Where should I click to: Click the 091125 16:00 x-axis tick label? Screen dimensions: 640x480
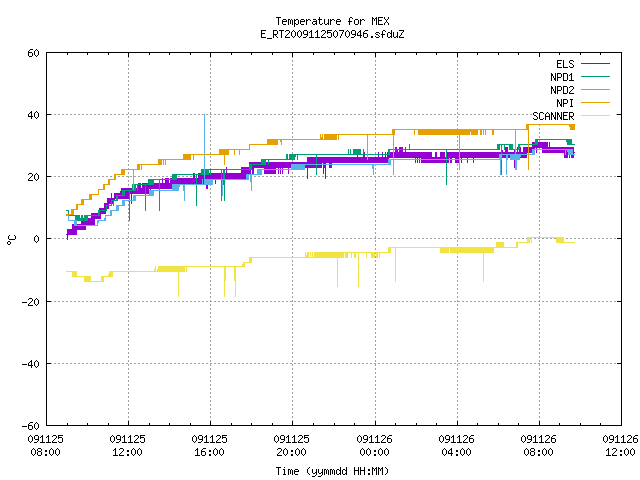point(209,445)
